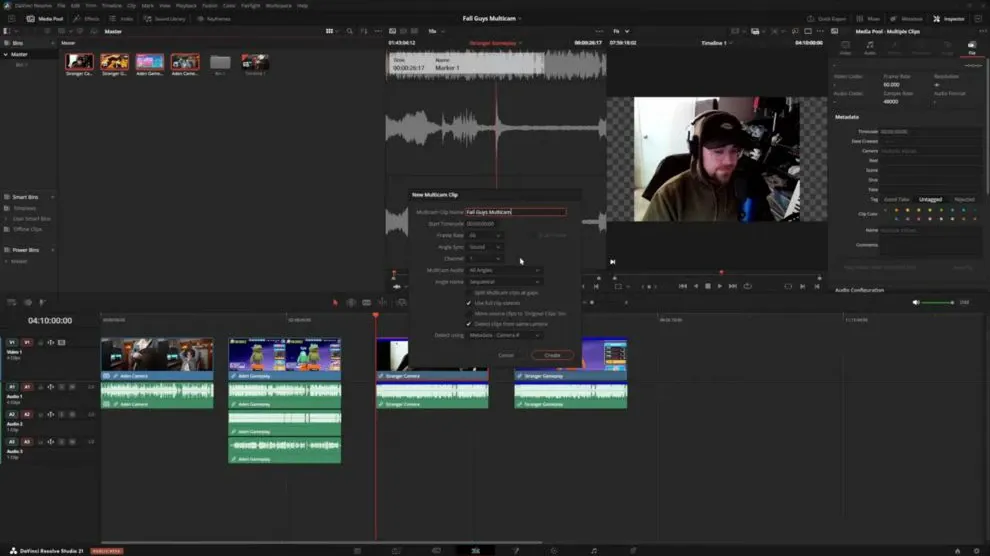Uncheck Detect clips from same camera
The width and height of the screenshot is (990, 556).
pyautogui.click(x=468, y=324)
